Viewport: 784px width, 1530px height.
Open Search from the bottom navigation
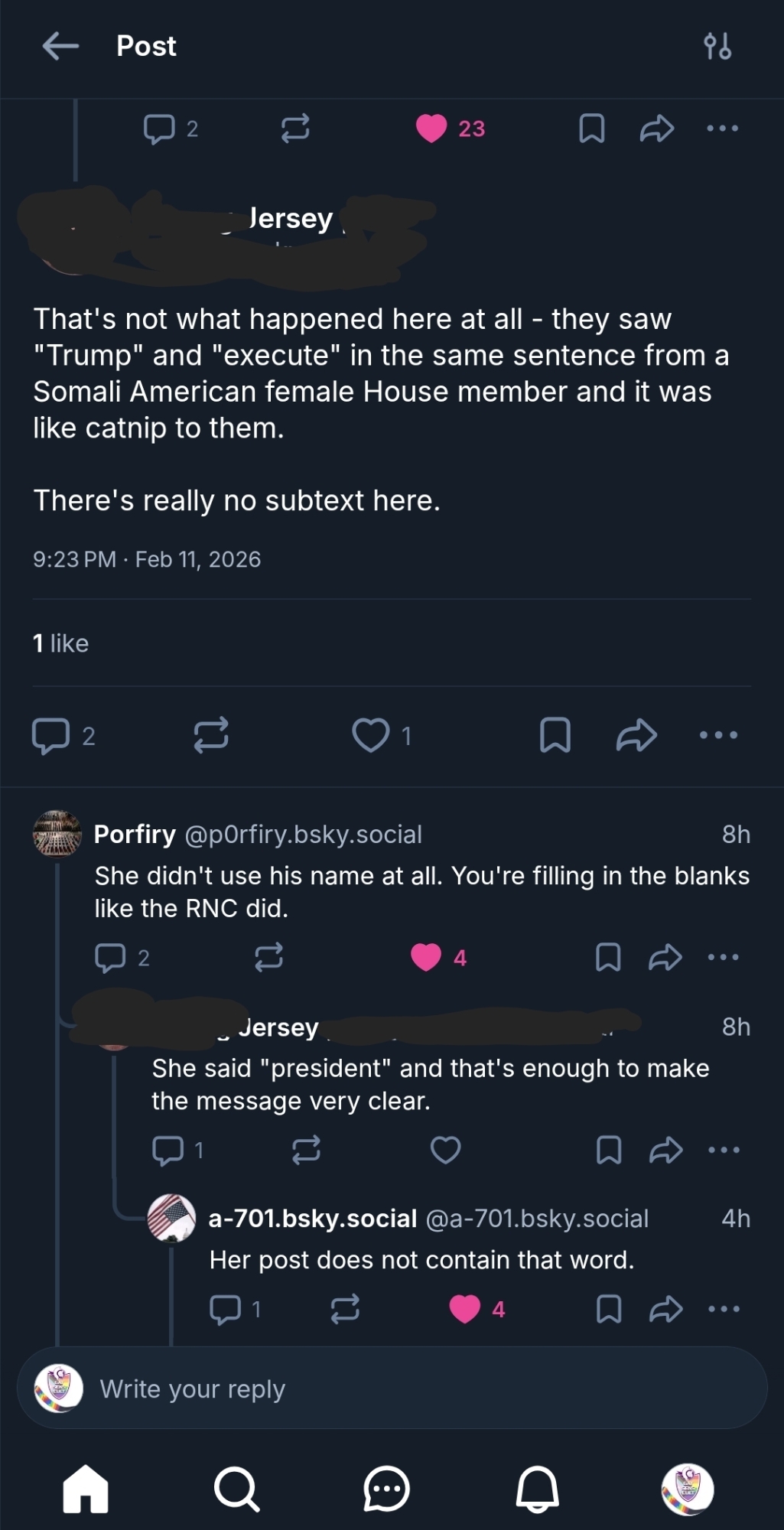pos(236,1489)
